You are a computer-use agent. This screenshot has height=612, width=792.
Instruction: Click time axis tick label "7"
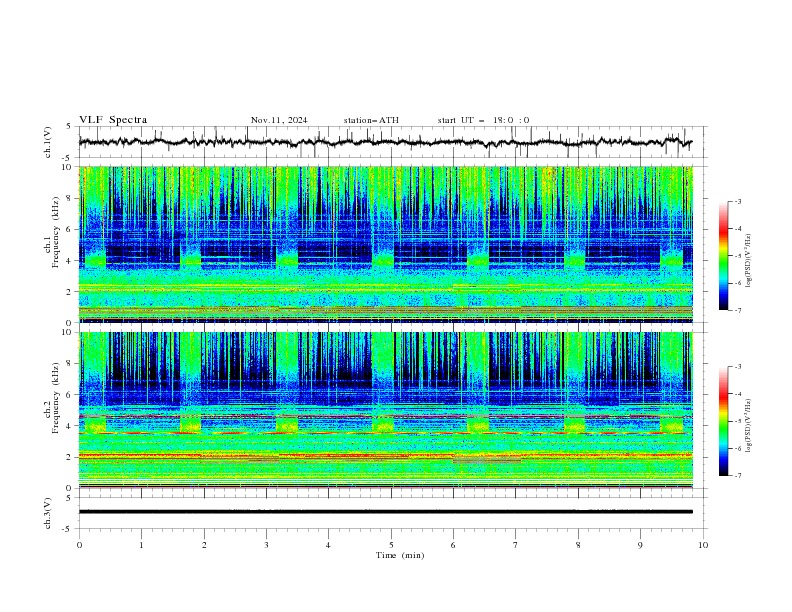[516, 545]
